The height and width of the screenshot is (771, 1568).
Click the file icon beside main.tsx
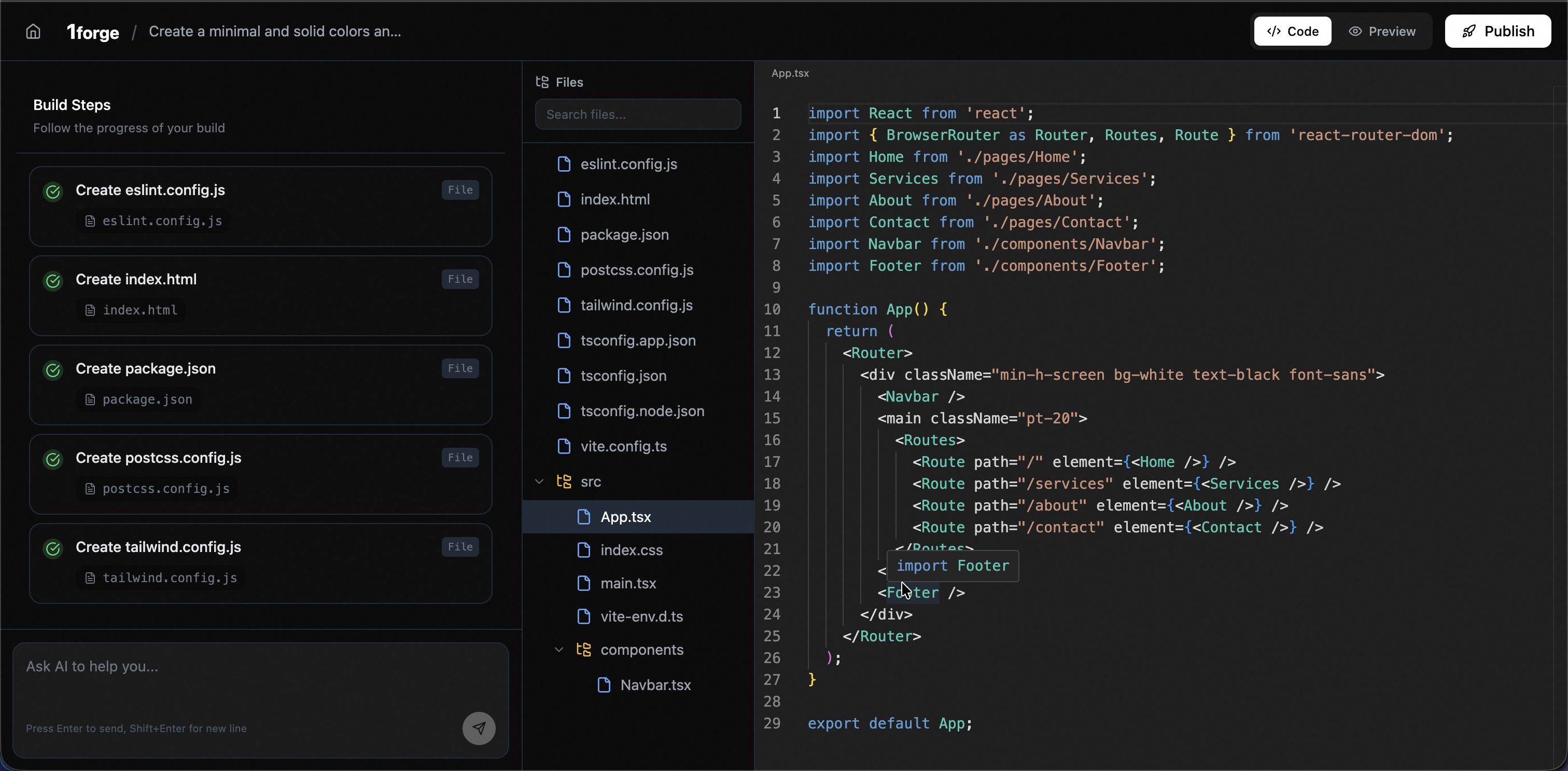[x=584, y=583]
